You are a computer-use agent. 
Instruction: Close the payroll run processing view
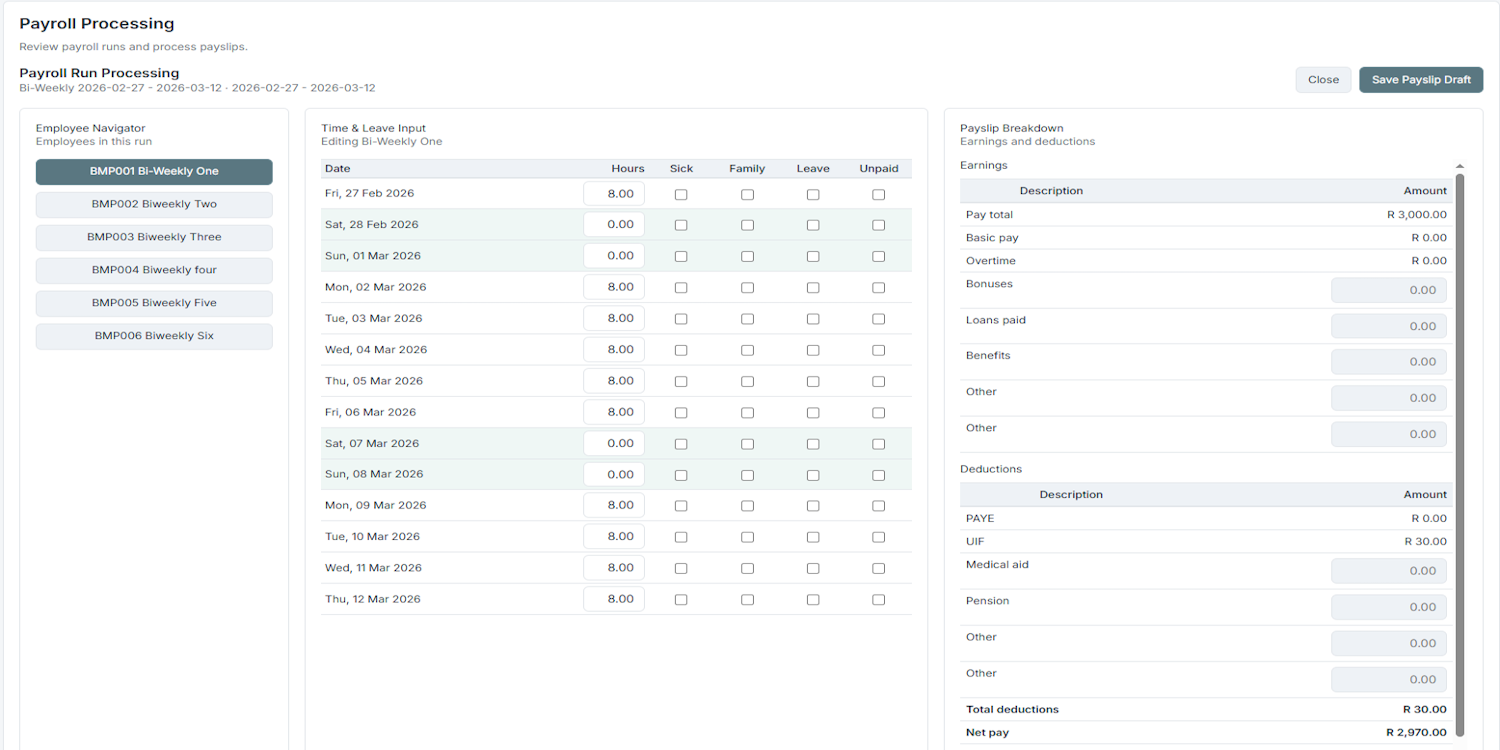pyautogui.click(x=1322, y=80)
